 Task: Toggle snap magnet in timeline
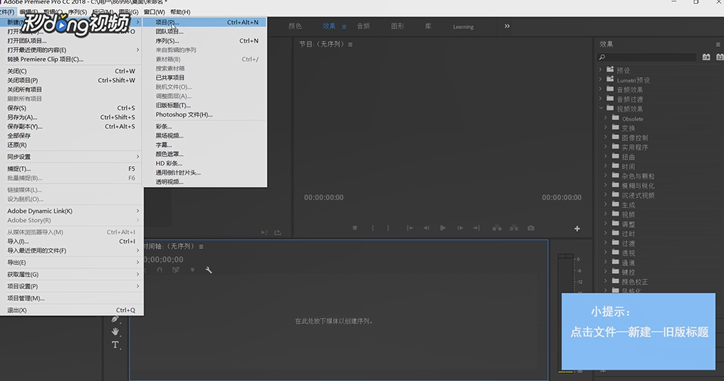(x=159, y=270)
